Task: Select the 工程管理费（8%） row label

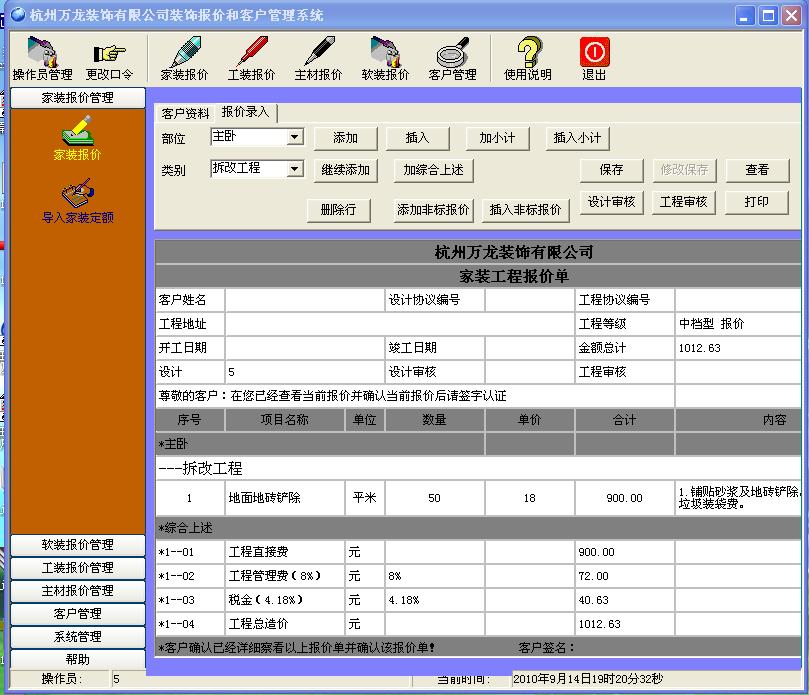Action: [x=284, y=576]
